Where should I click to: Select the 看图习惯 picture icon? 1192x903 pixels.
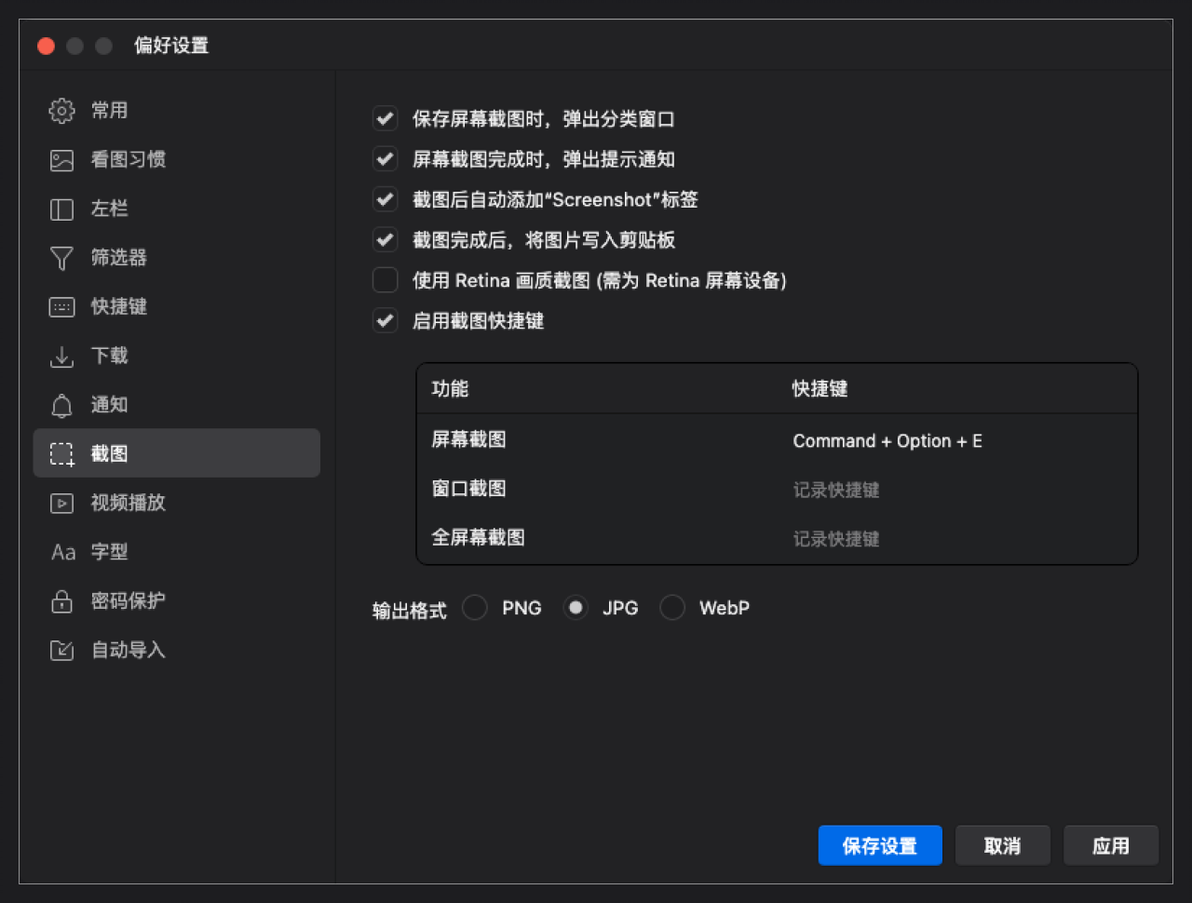click(62, 160)
